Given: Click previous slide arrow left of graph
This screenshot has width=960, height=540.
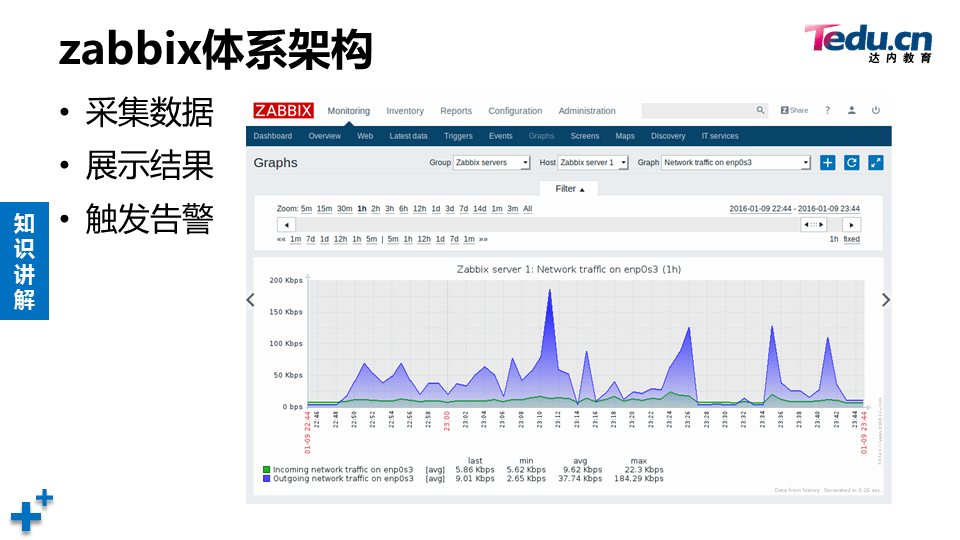Looking at the screenshot, I should point(250,299).
